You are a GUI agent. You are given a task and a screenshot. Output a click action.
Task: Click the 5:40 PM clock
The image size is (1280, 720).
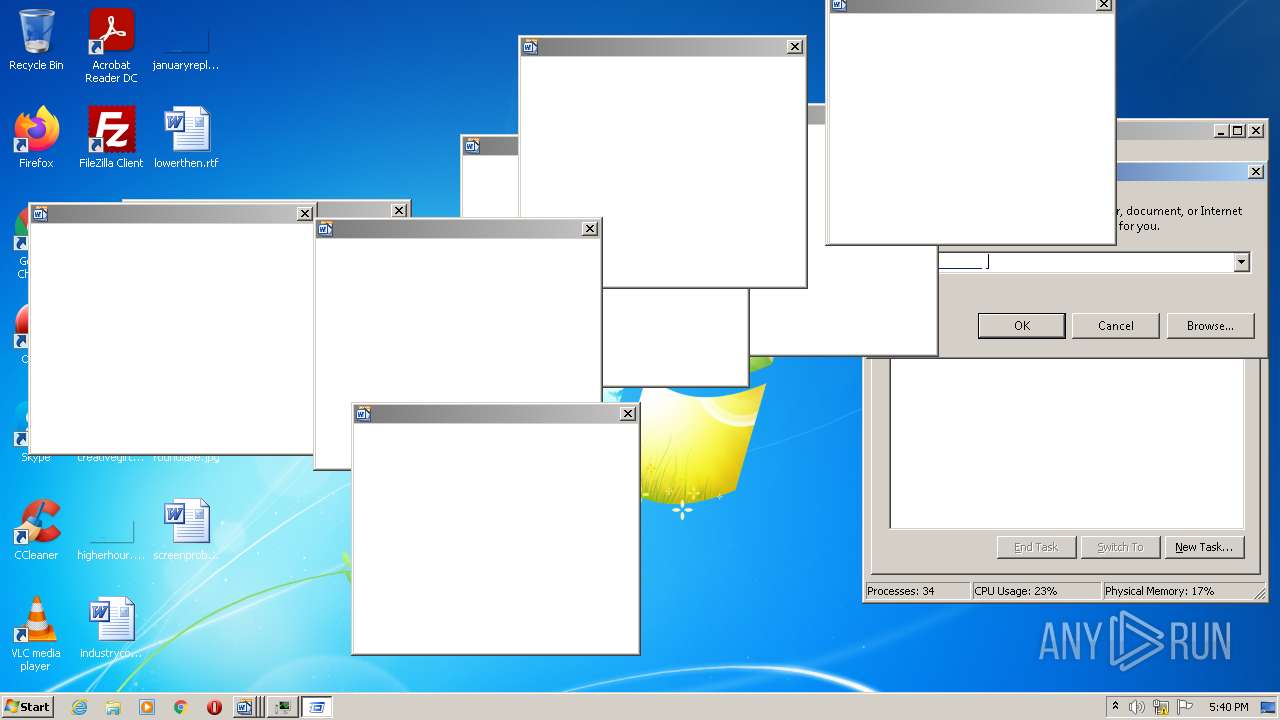[1228, 707]
